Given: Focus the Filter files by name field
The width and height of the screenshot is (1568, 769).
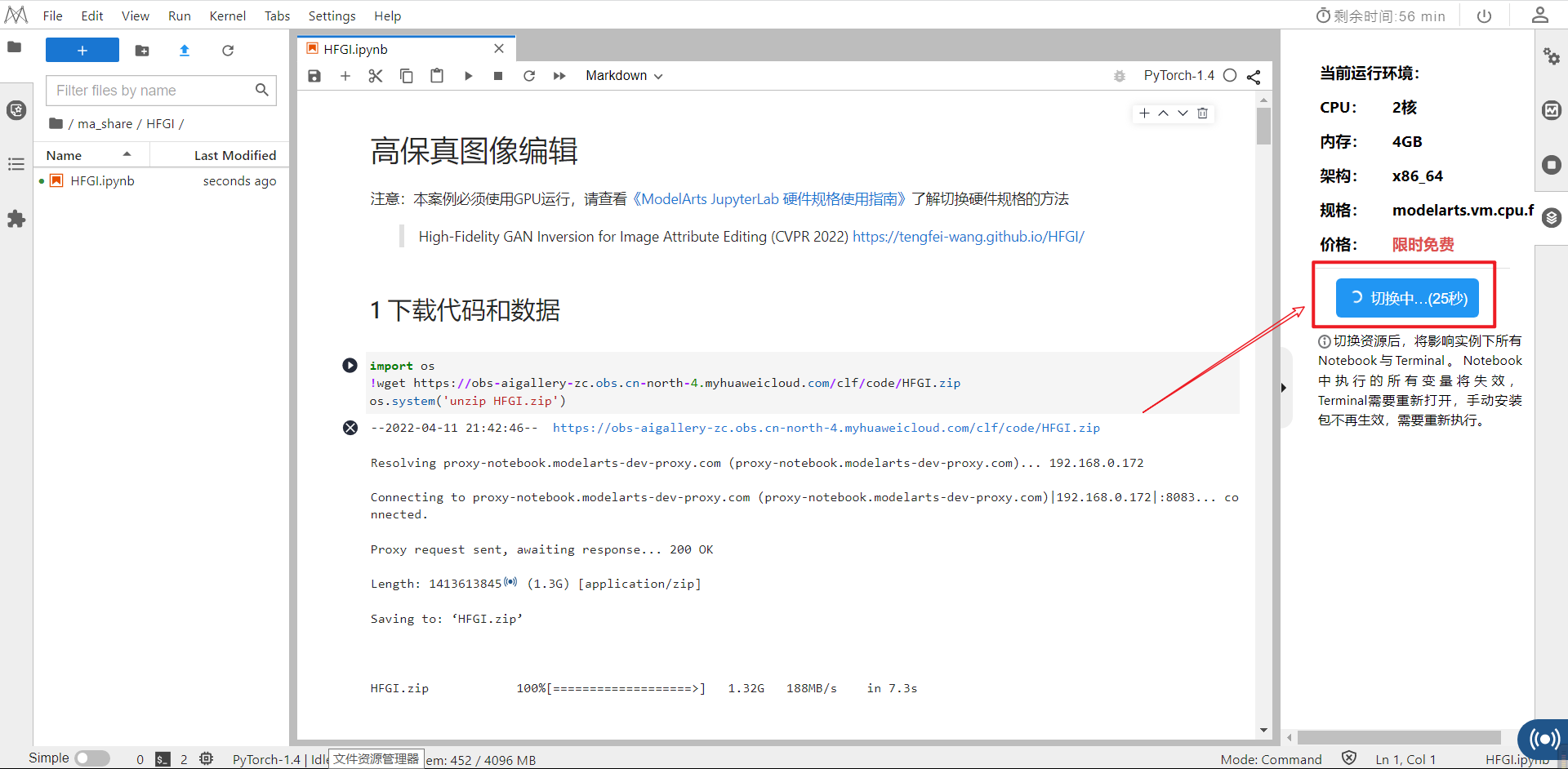Looking at the screenshot, I should (x=161, y=91).
